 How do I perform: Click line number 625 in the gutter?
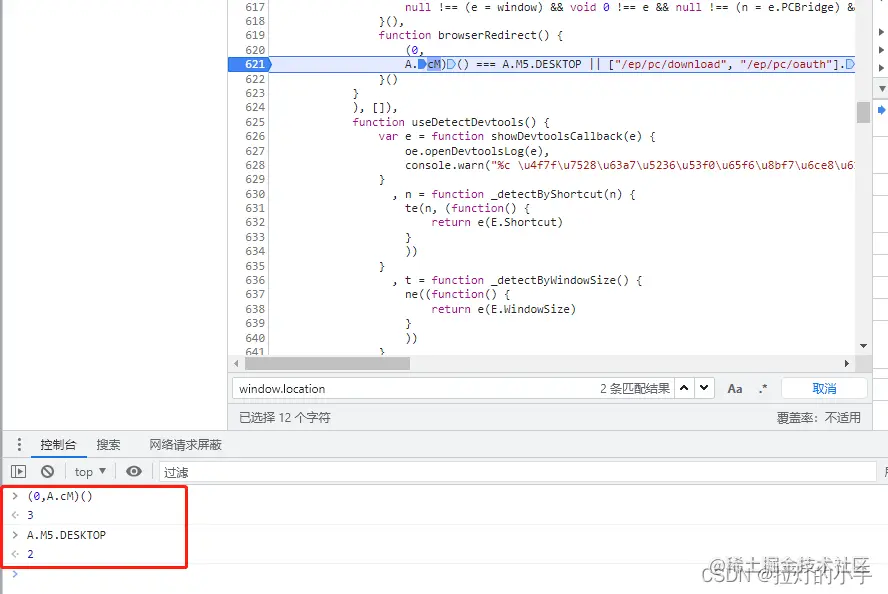(x=255, y=122)
